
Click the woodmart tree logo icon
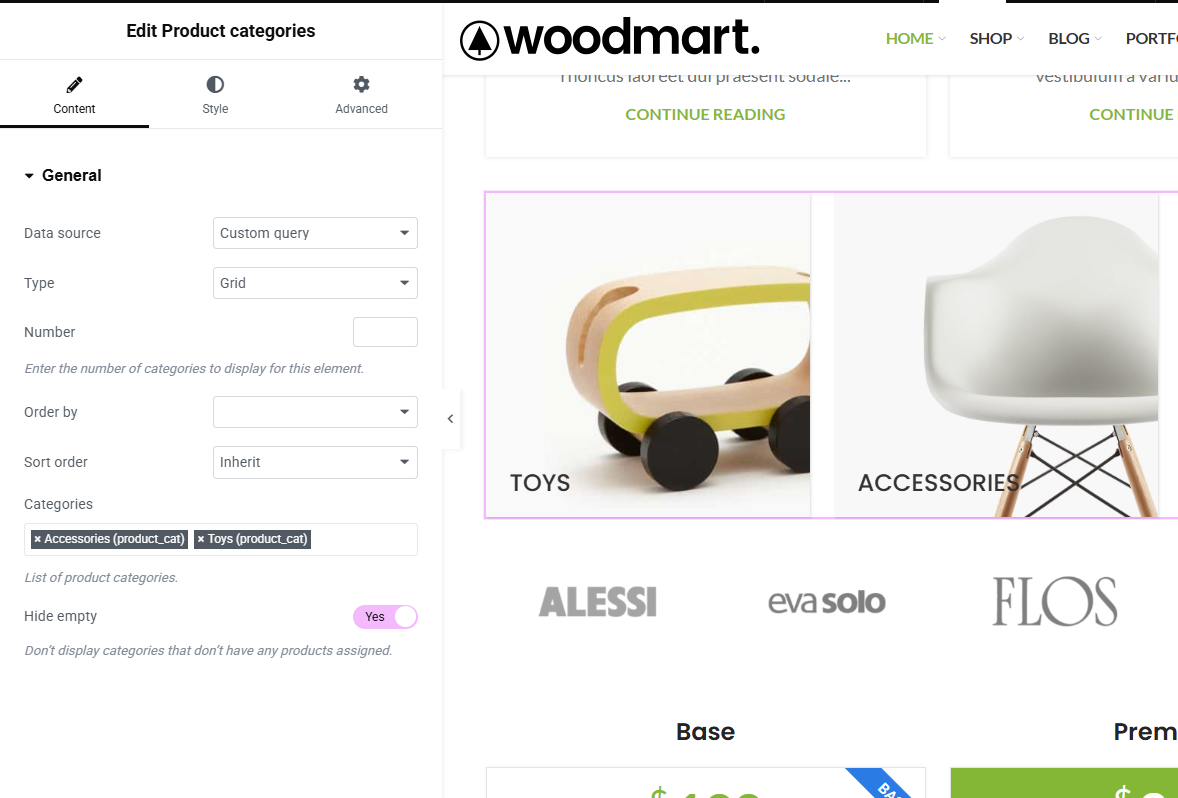479,41
